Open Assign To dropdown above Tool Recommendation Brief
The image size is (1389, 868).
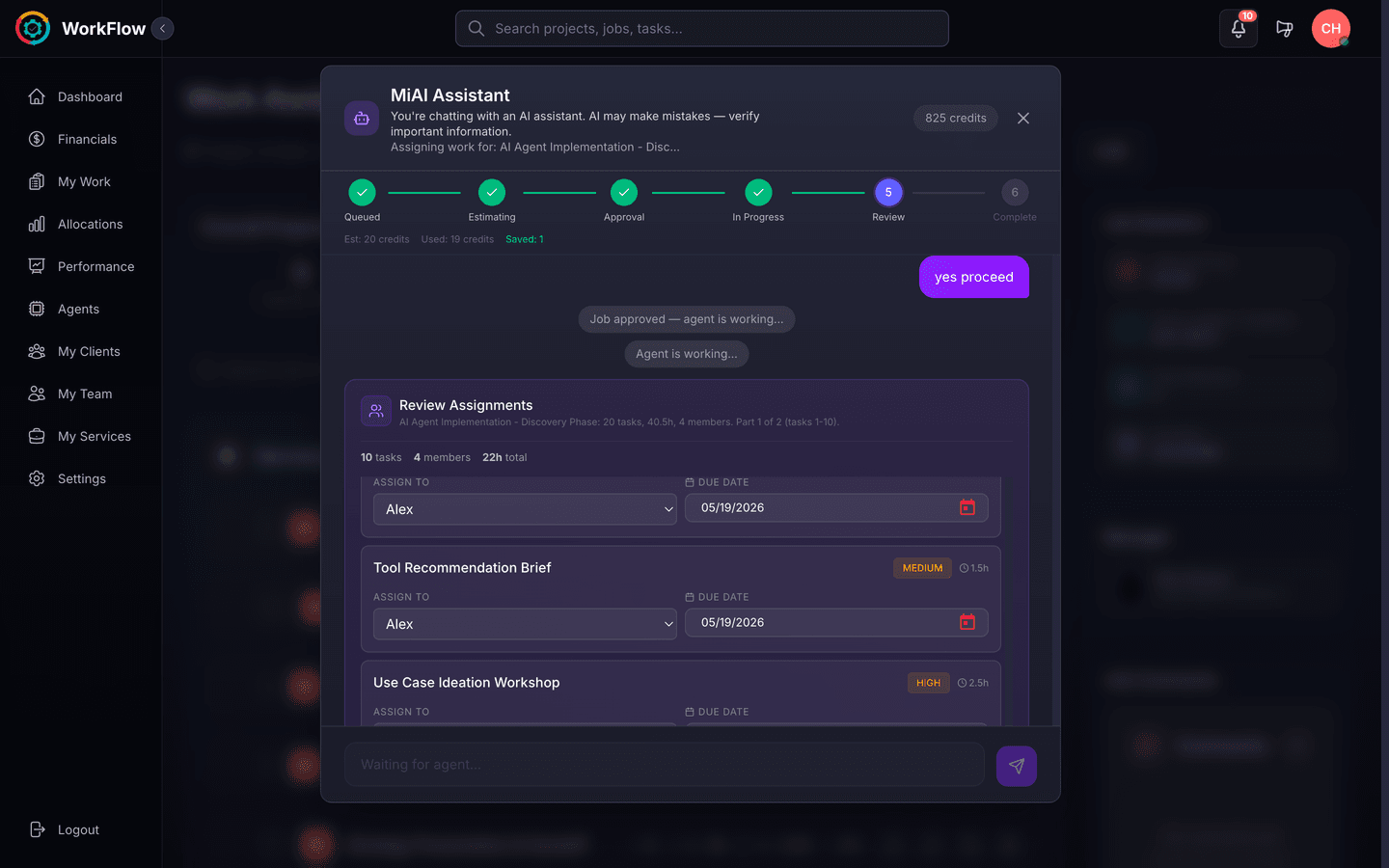[x=525, y=509]
